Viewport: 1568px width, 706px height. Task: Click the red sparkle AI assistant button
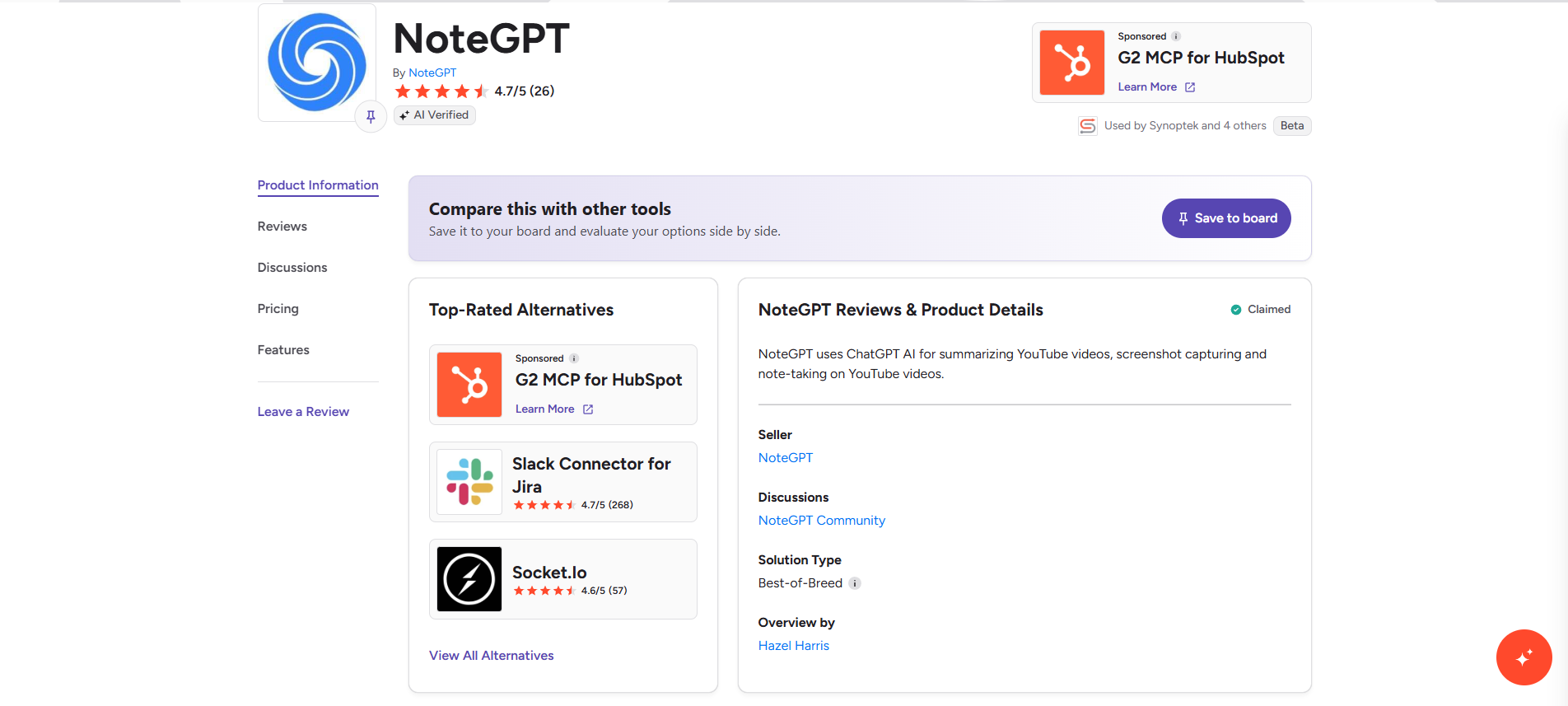point(1524,657)
